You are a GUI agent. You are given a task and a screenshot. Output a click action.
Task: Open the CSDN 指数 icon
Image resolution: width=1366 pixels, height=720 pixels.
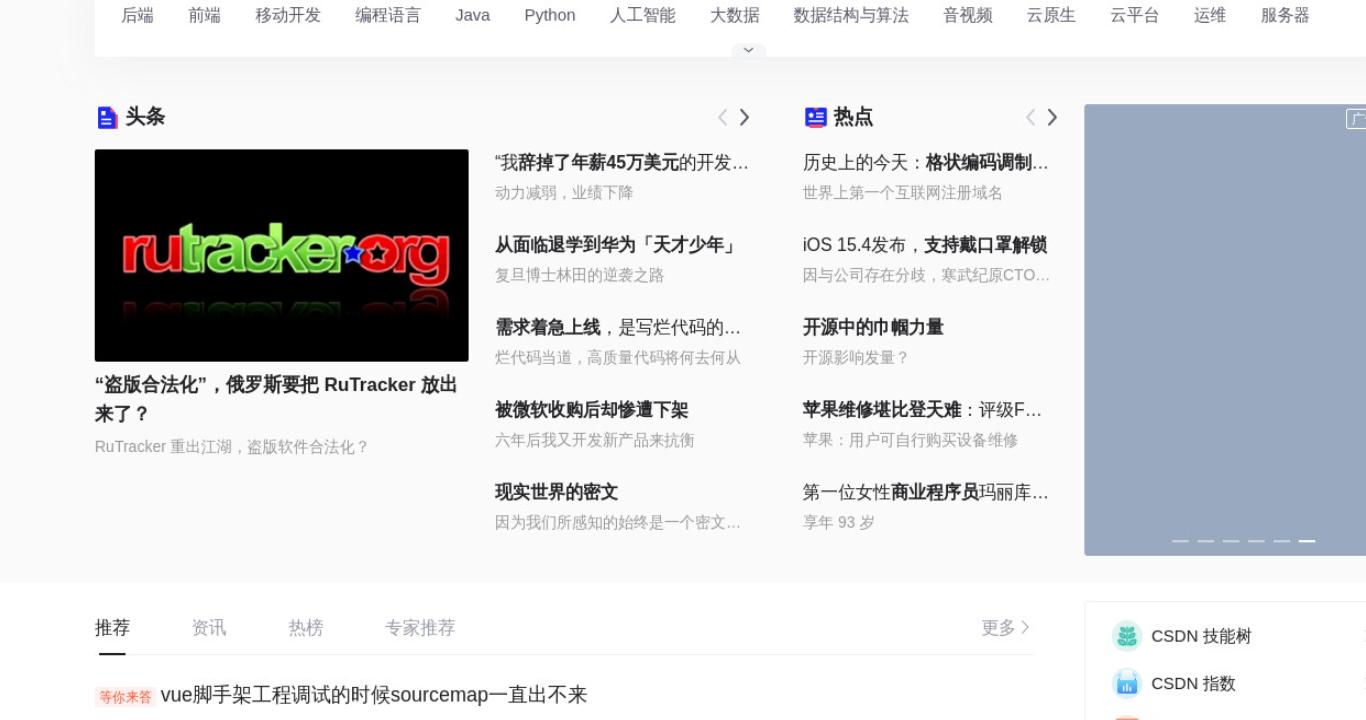1127,683
